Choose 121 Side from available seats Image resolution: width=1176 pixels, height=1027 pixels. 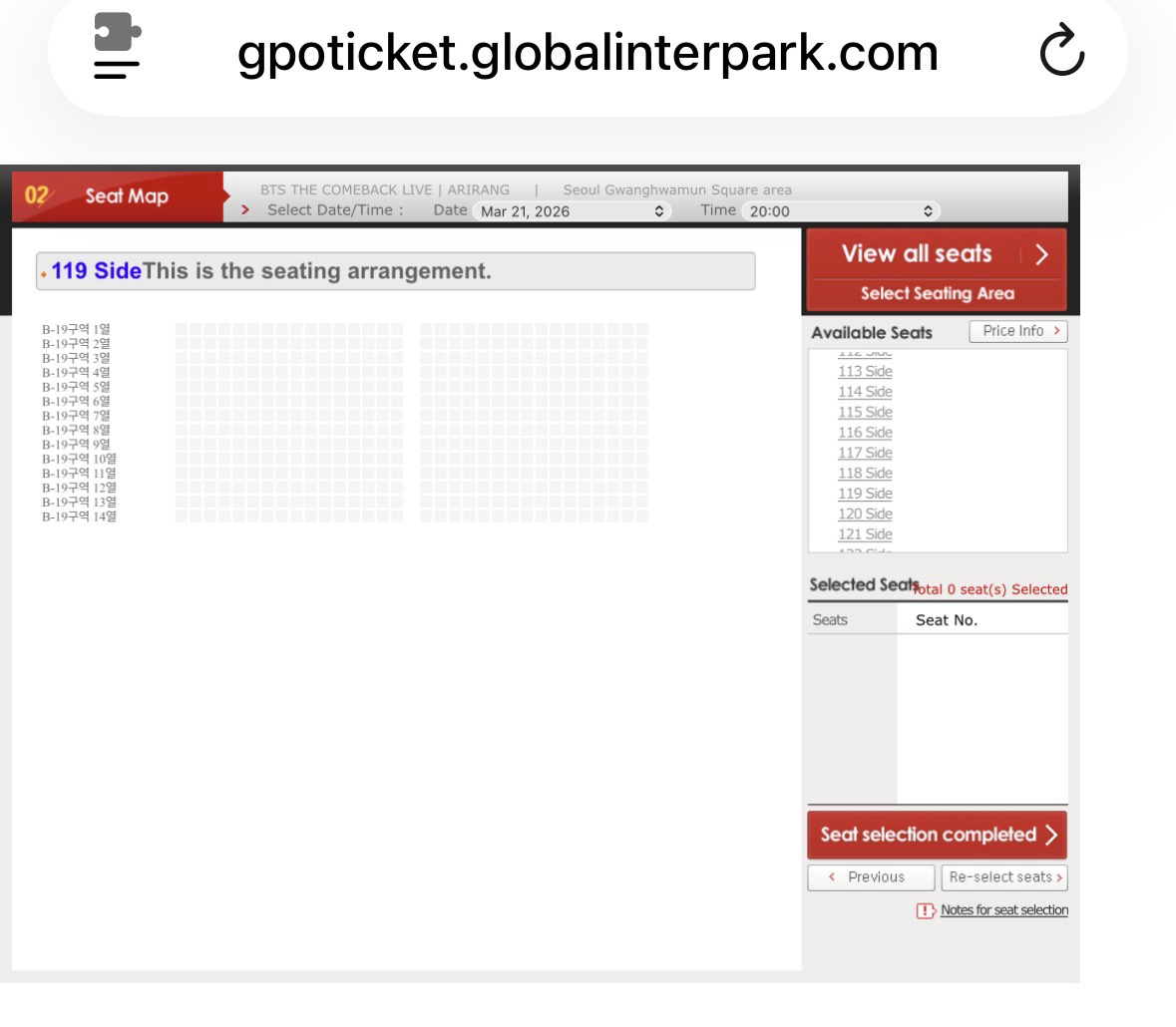click(865, 534)
